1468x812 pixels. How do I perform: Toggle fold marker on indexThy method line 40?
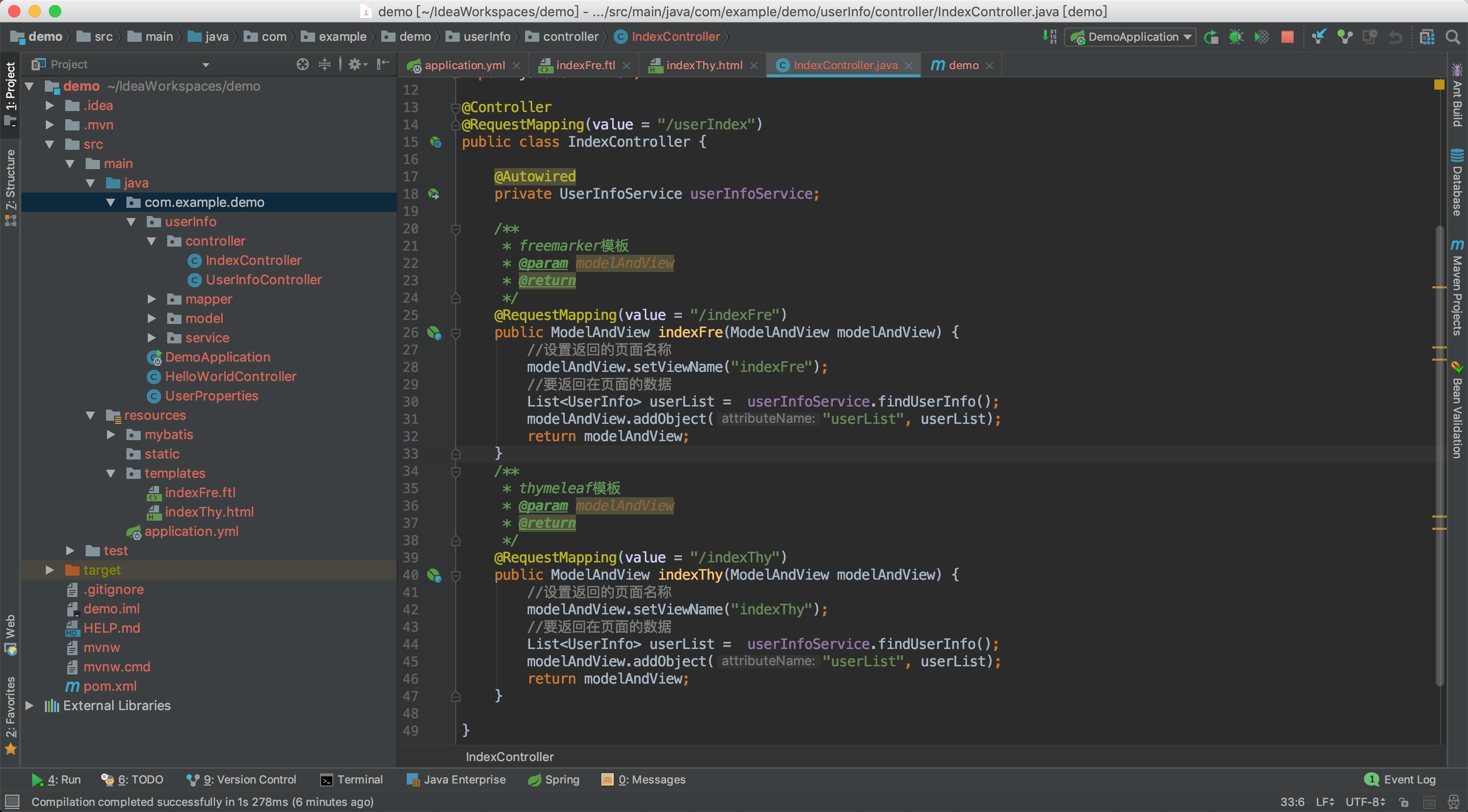456,576
